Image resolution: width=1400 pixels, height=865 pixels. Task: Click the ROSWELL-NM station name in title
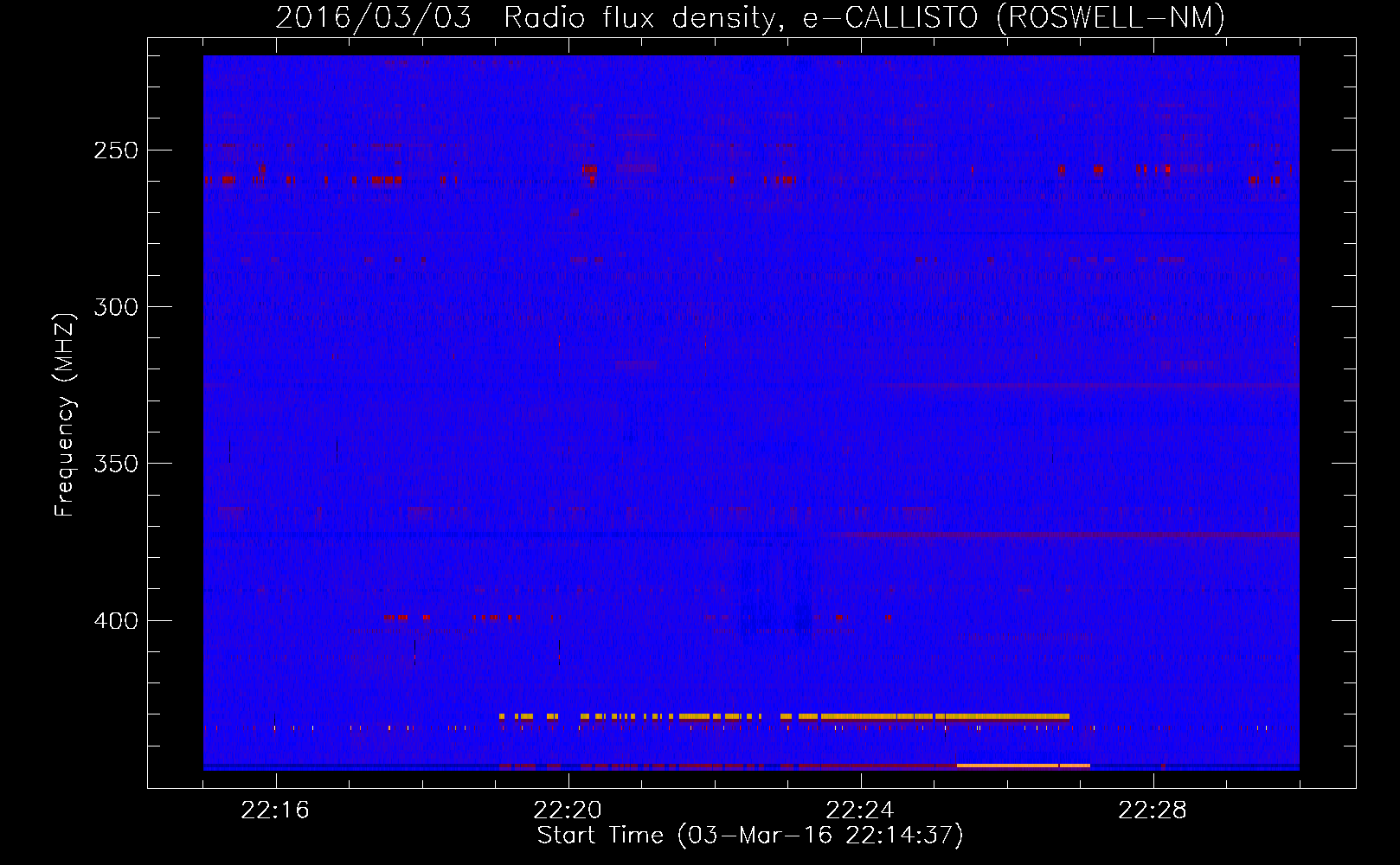(1112, 17)
